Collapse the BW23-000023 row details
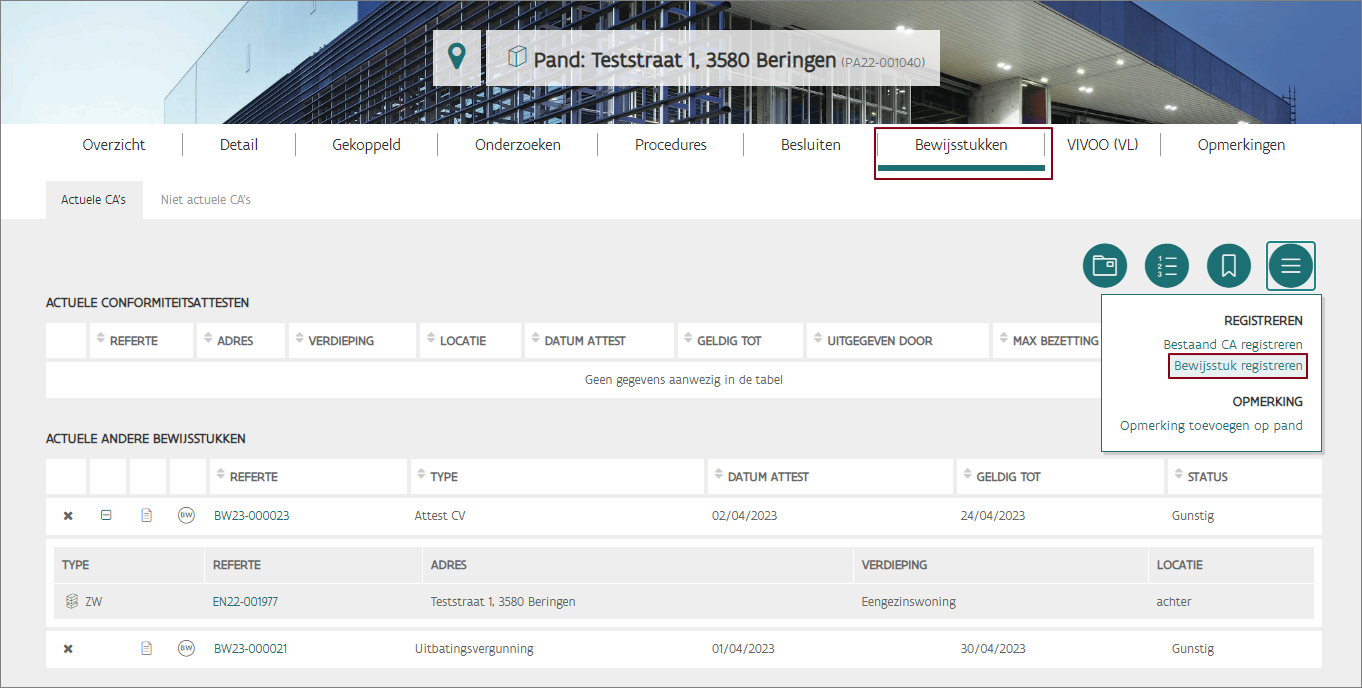The height and width of the screenshot is (688, 1362). click(x=106, y=516)
